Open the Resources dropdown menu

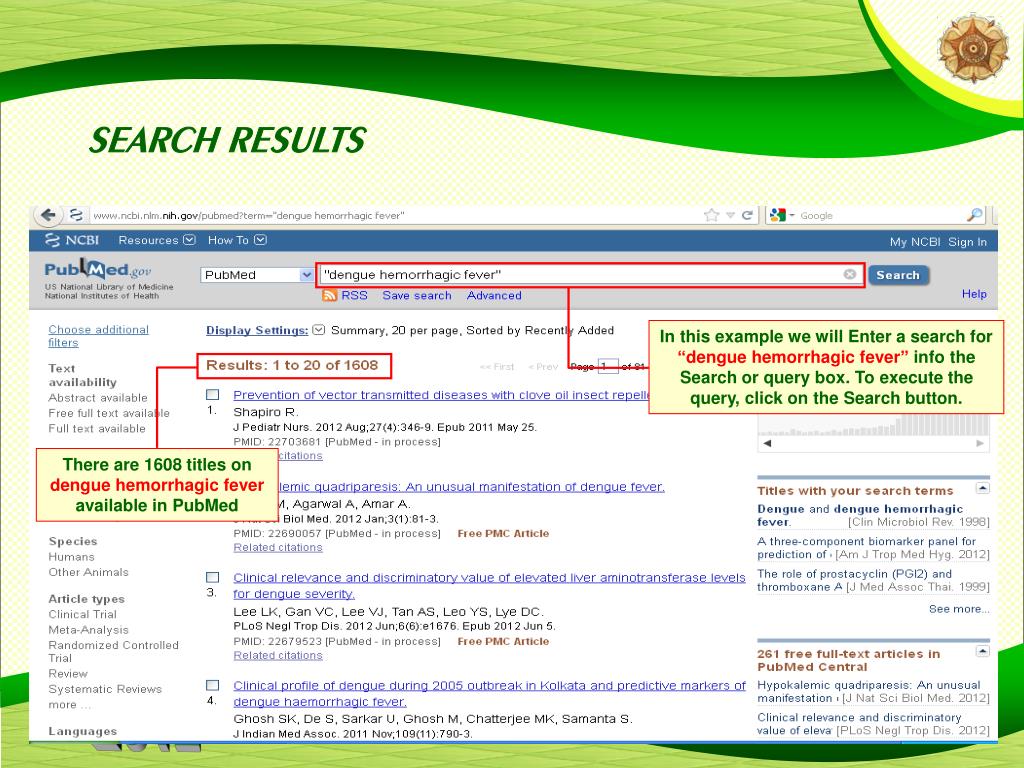pyautogui.click(x=156, y=240)
